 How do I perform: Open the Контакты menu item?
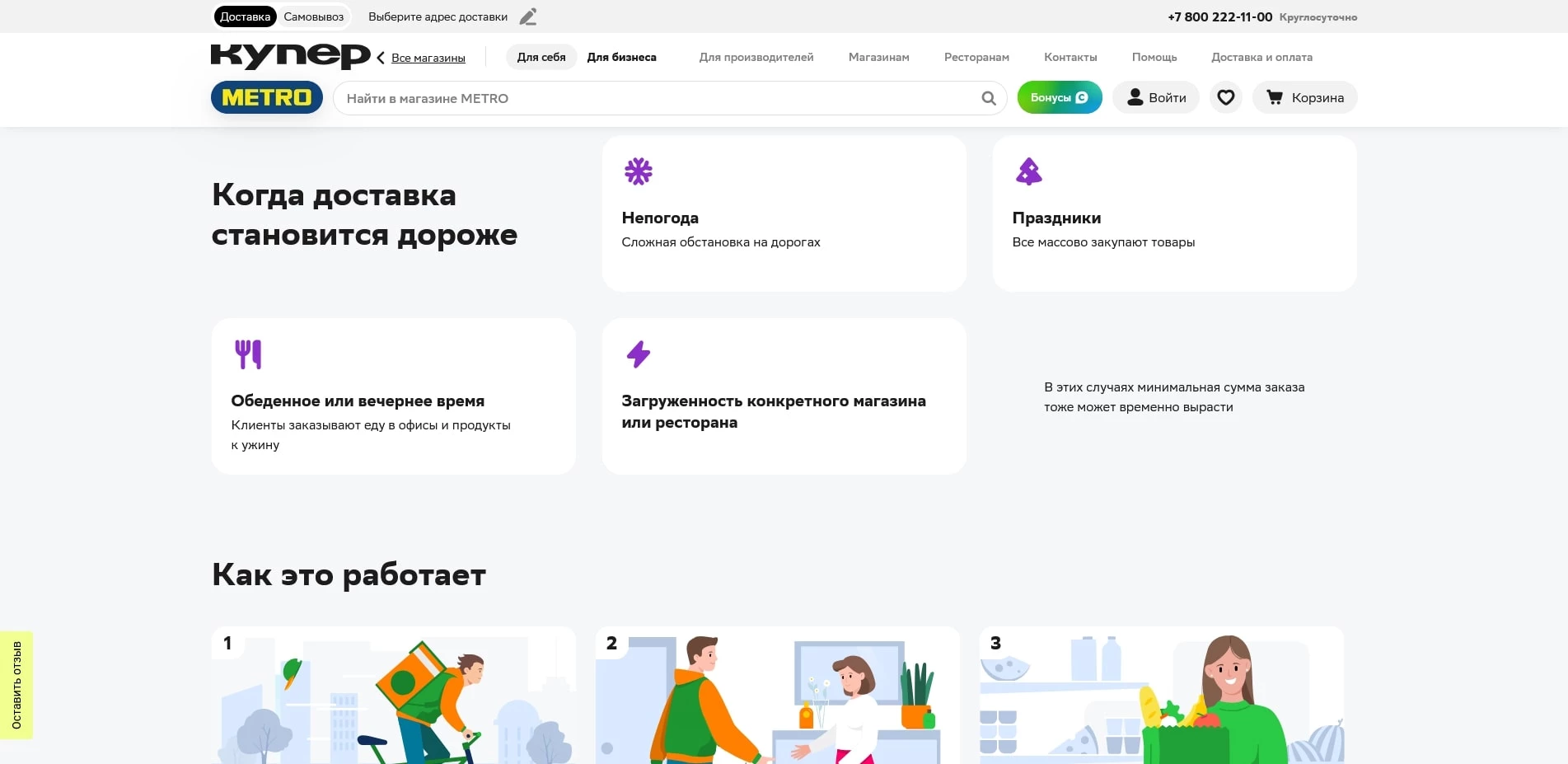point(1070,57)
